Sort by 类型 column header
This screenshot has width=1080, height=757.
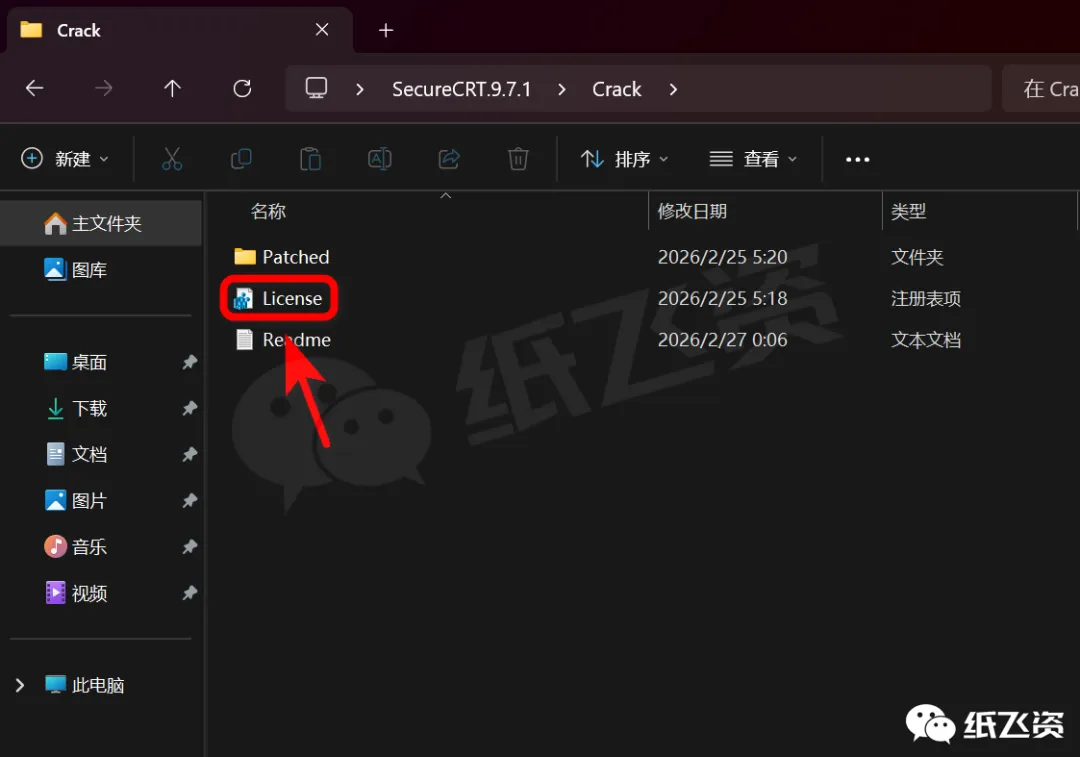click(x=908, y=211)
